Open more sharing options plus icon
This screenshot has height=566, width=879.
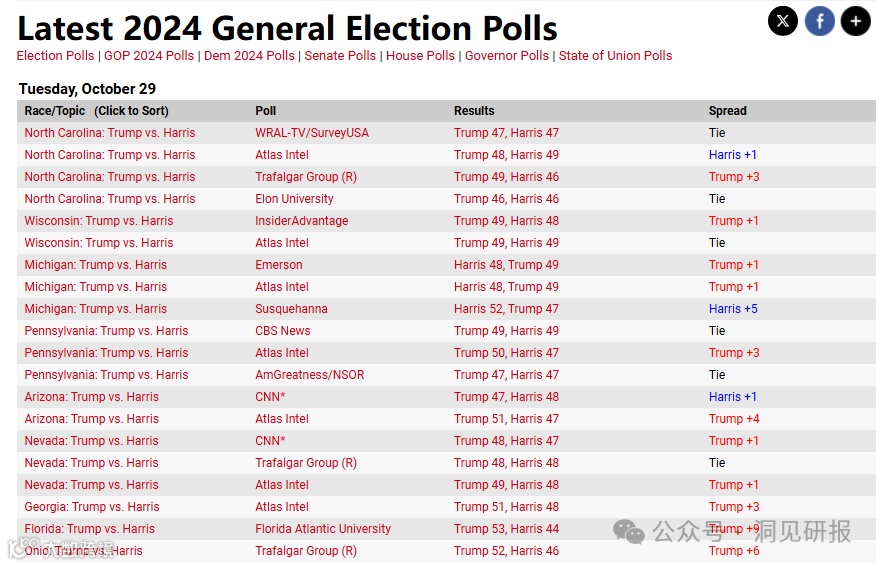tap(855, 20)
